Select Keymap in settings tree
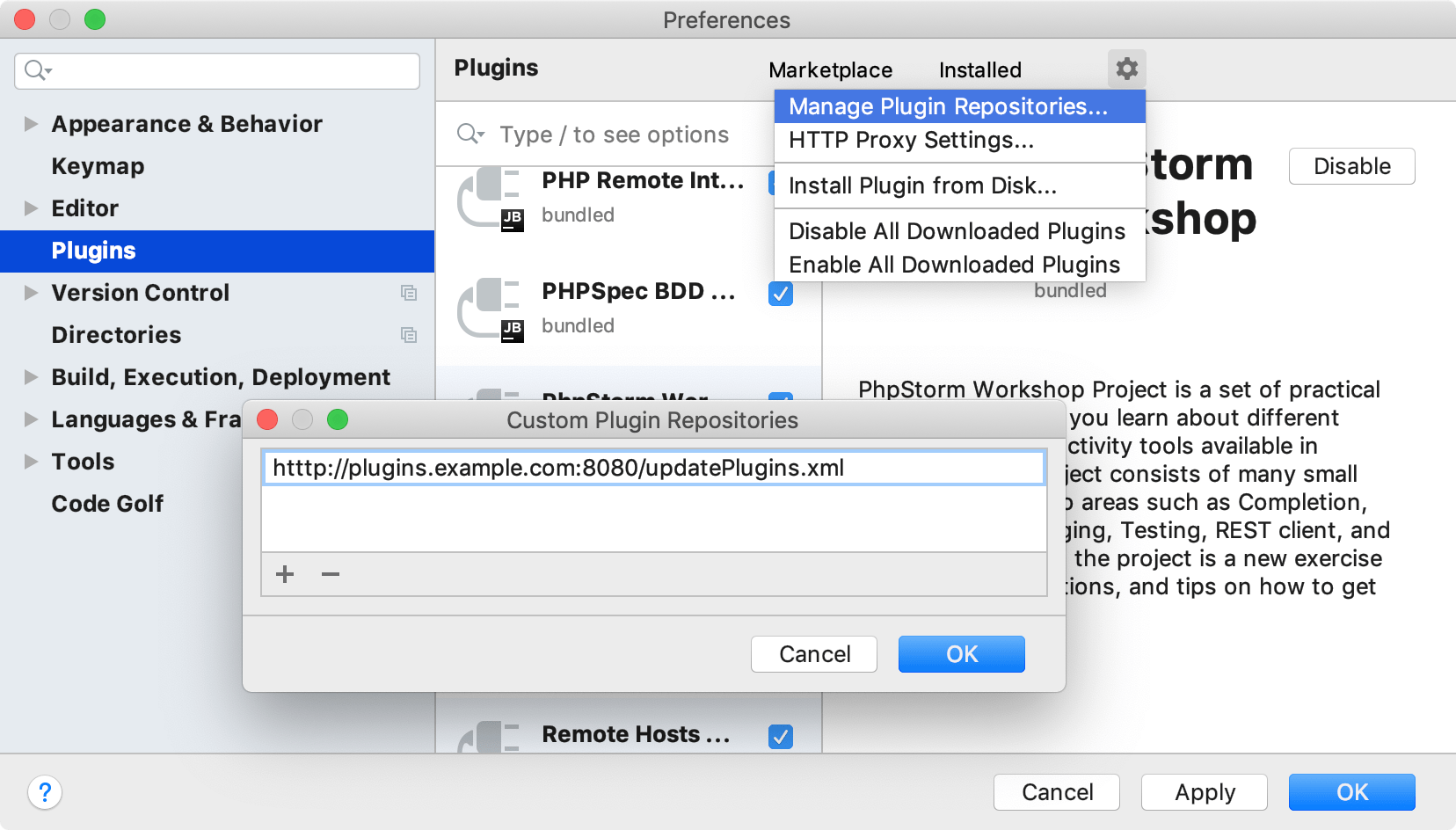Screen dimensions: 1456x830 click(98, 166)
